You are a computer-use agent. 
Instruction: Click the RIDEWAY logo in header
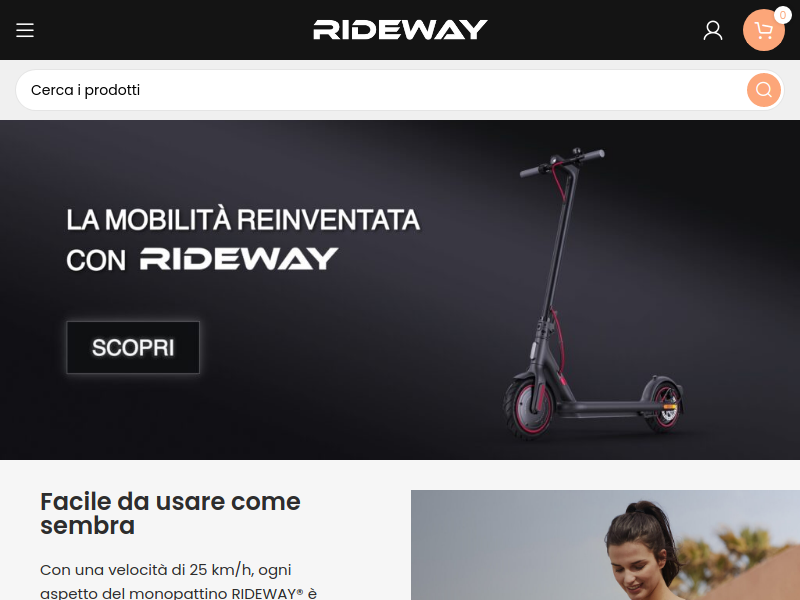400,30
